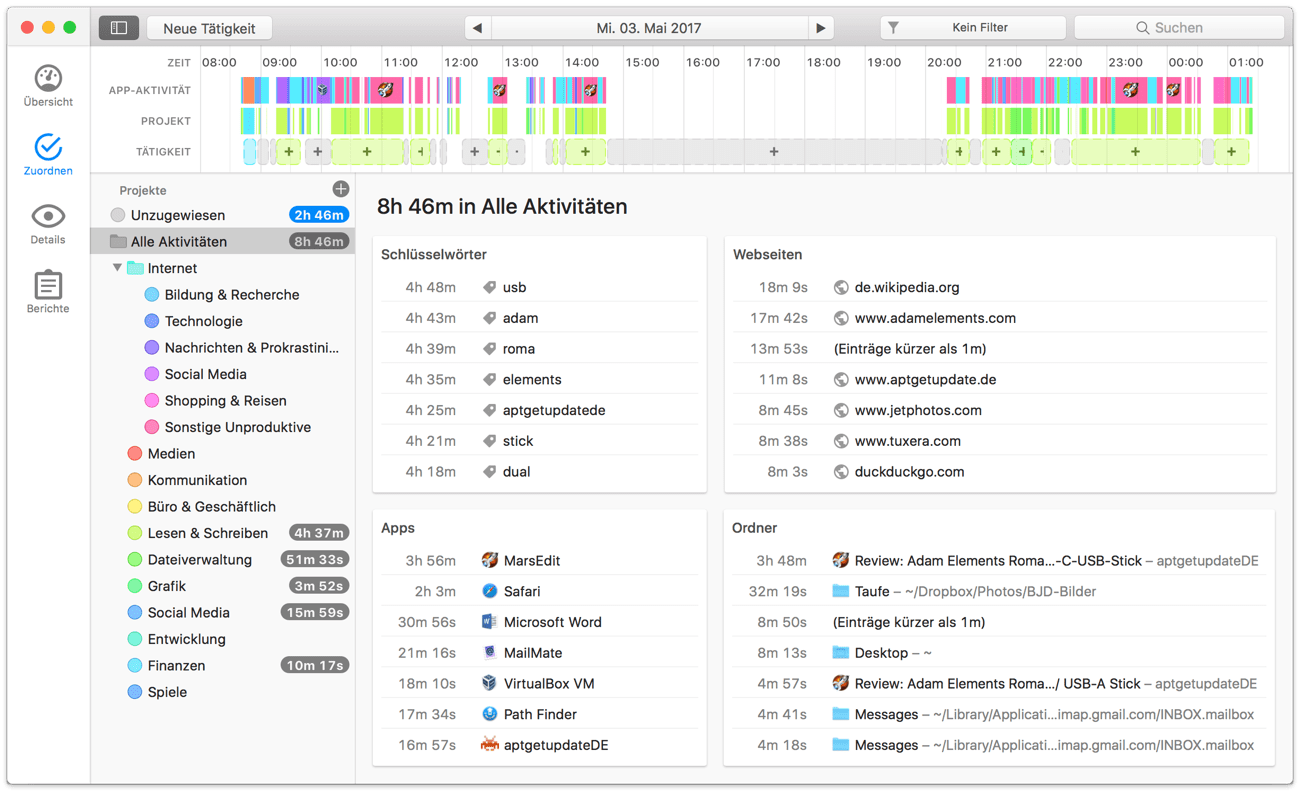The height and width of the screenshot is (791, 1300).
Task: Click the VirtualBox VM cube icon
Action: point(490,683)
